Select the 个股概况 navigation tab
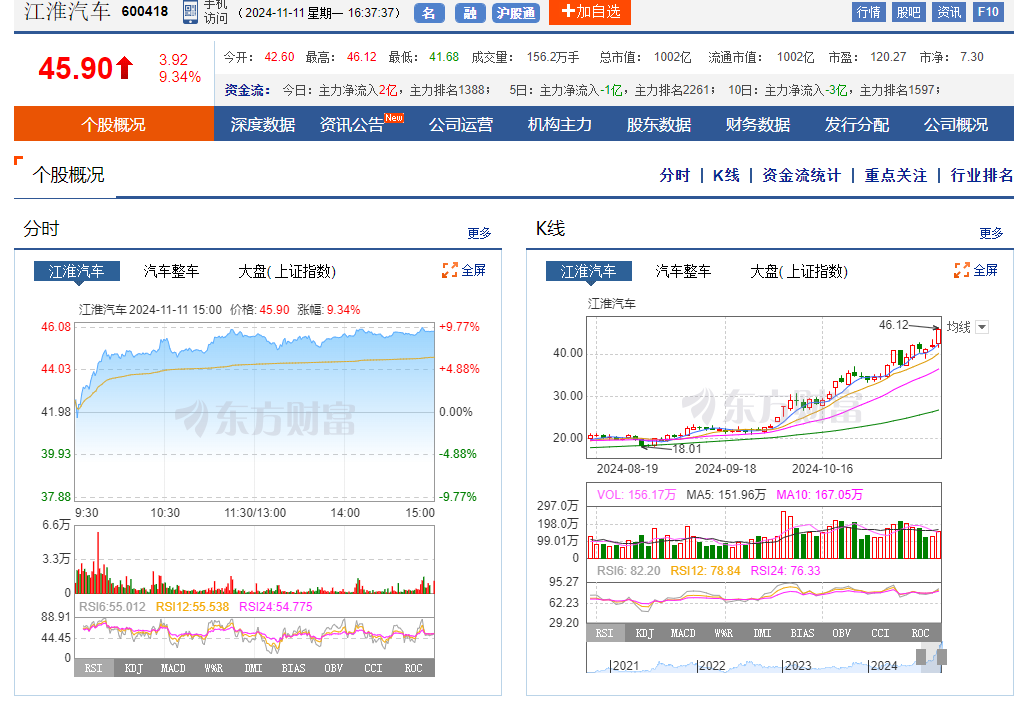 pyautogui.click(x=114, y=124)
